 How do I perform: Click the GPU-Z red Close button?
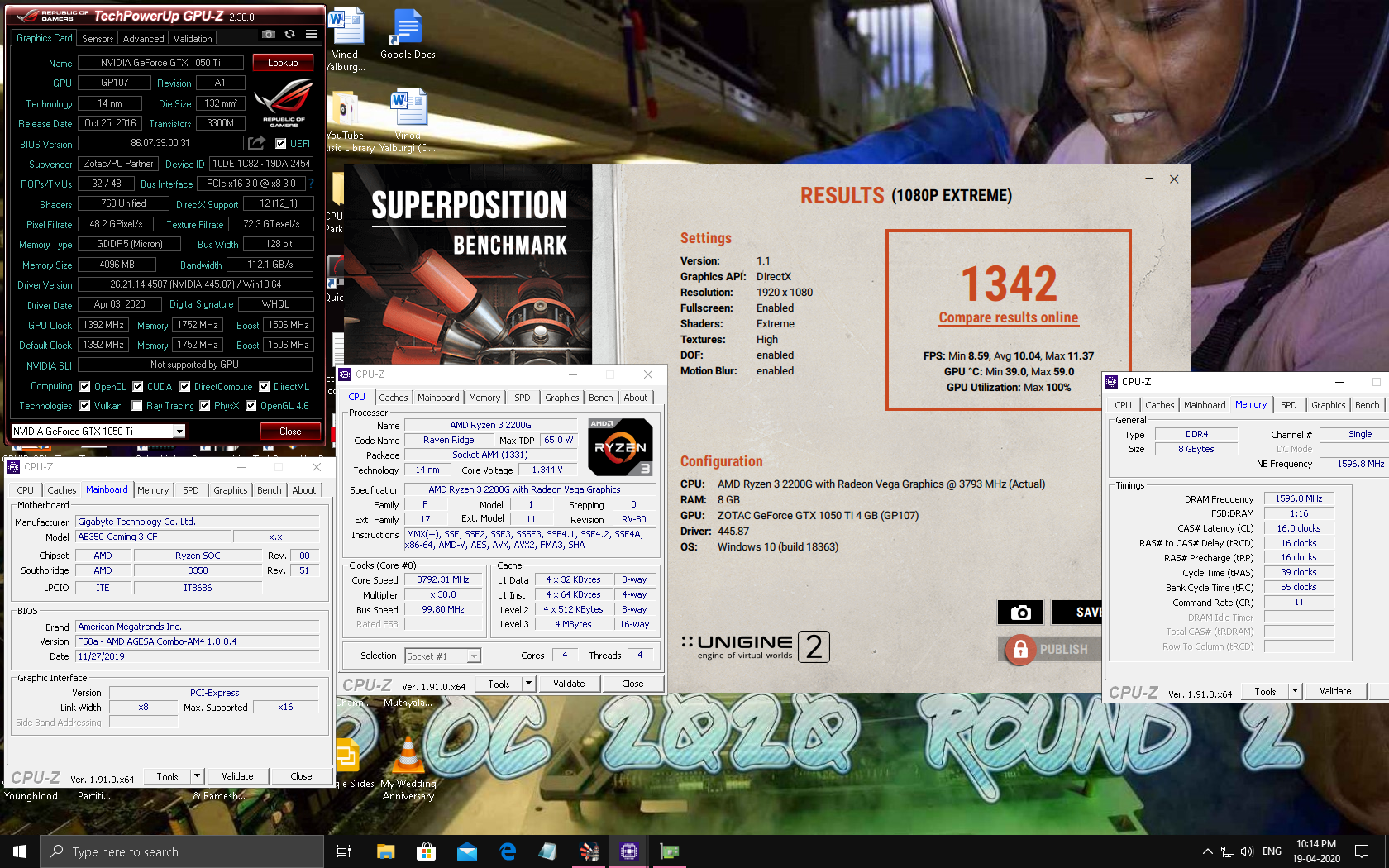click(x=290, y=432)
